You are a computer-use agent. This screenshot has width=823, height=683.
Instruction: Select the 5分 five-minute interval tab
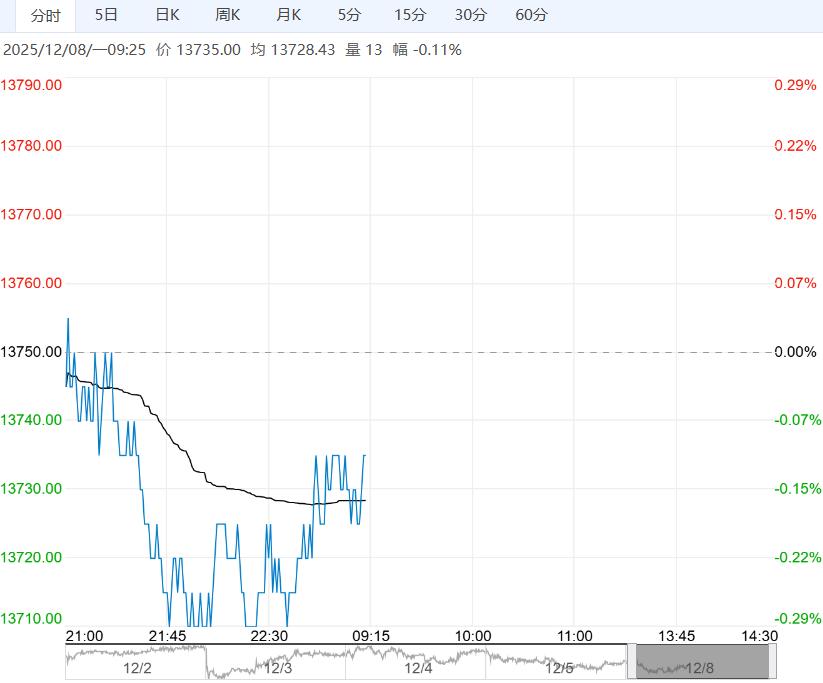click(x=349, y=15)
